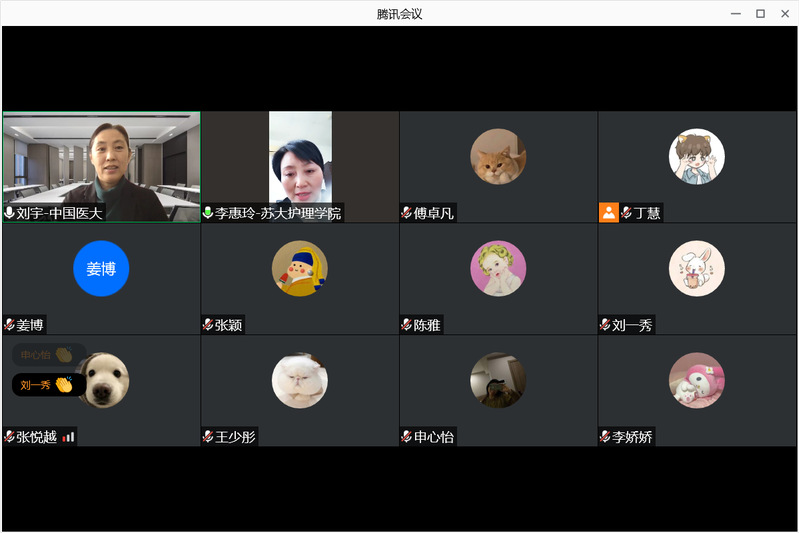This screenshot has width=799, height=533.
Task: Click 刘一秀's clapping reaction bubble
Action: [46, 384]
